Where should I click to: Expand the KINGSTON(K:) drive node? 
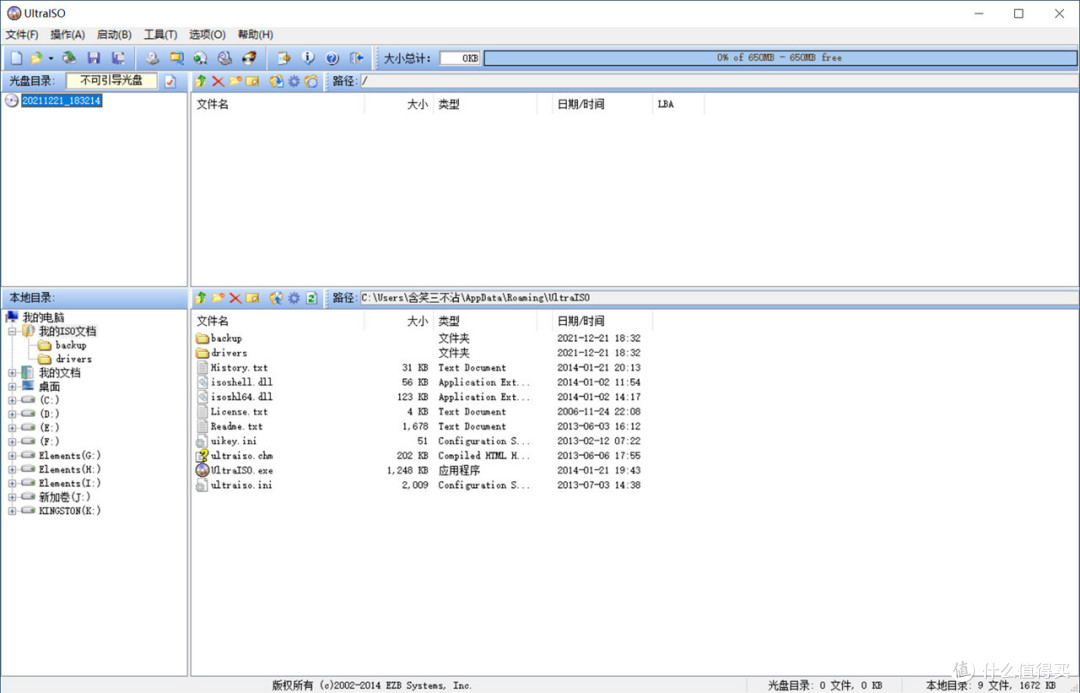coord(12,511)
